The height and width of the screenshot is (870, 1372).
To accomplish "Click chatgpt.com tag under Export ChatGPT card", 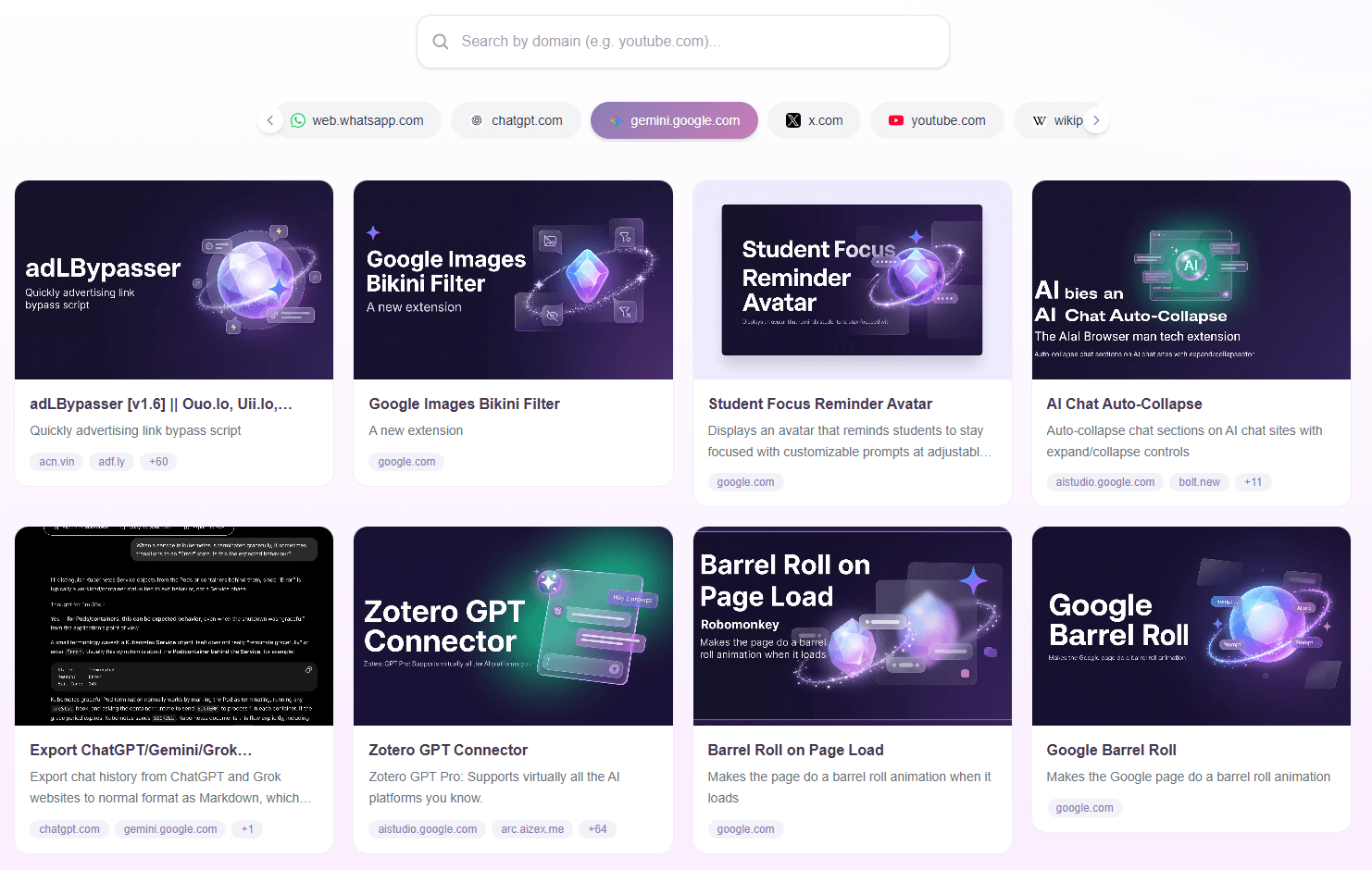I will 69,829.
